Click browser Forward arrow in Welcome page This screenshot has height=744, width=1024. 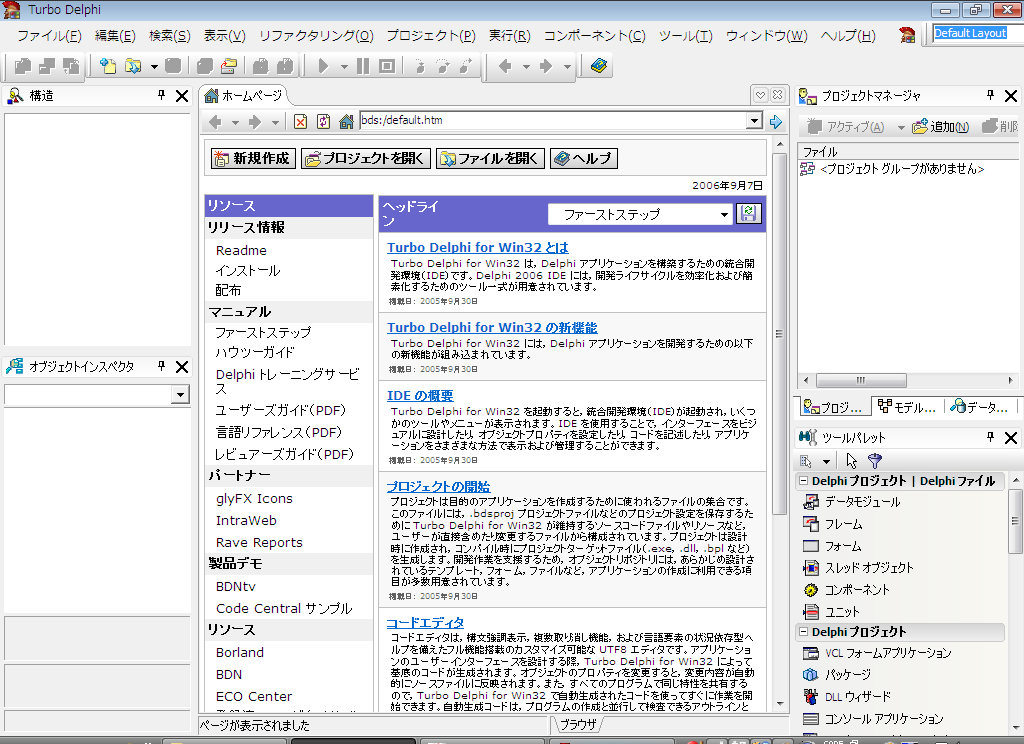[x=255, y=121]
